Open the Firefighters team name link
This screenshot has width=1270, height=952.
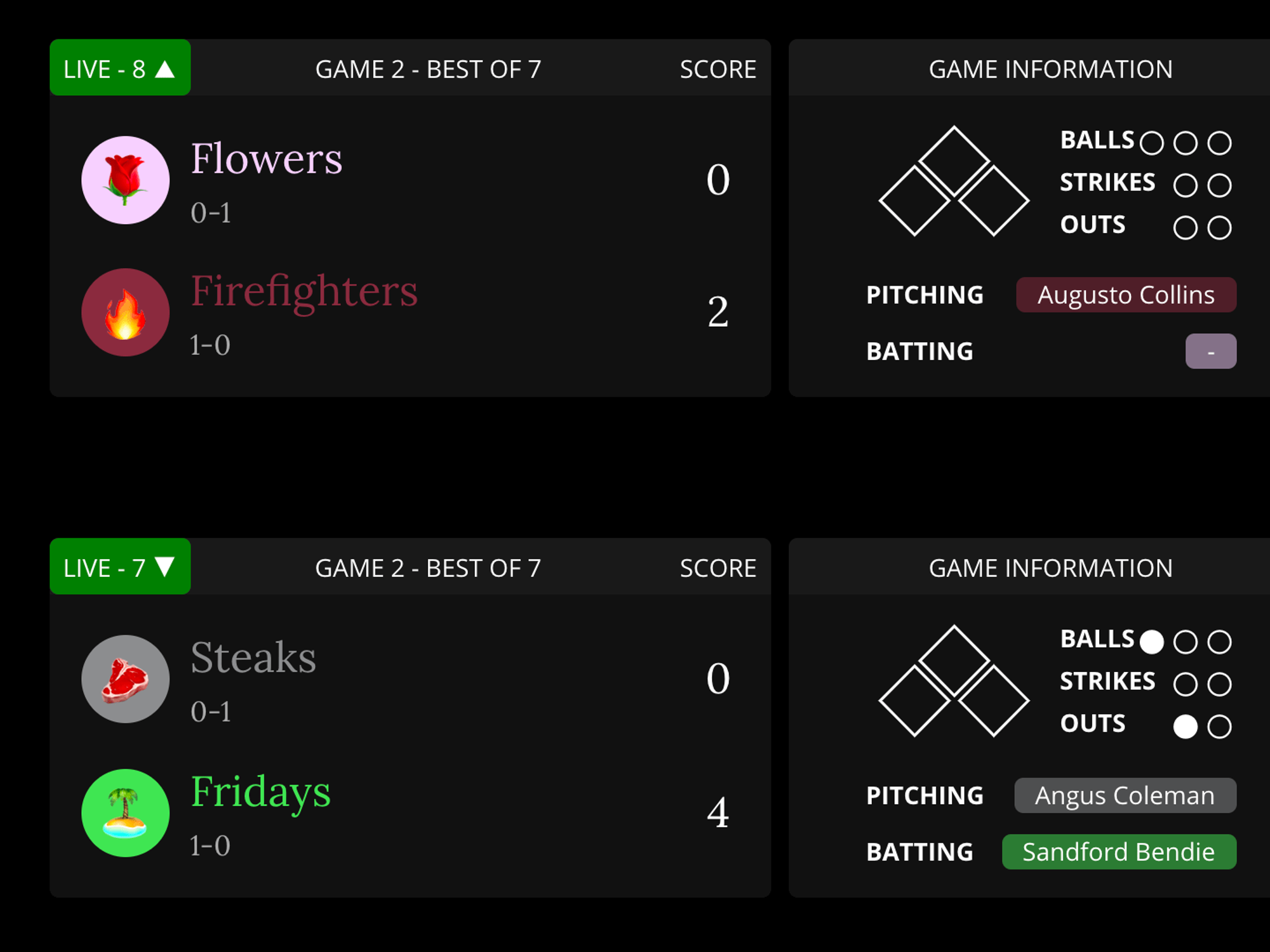[x=304, y=291]
